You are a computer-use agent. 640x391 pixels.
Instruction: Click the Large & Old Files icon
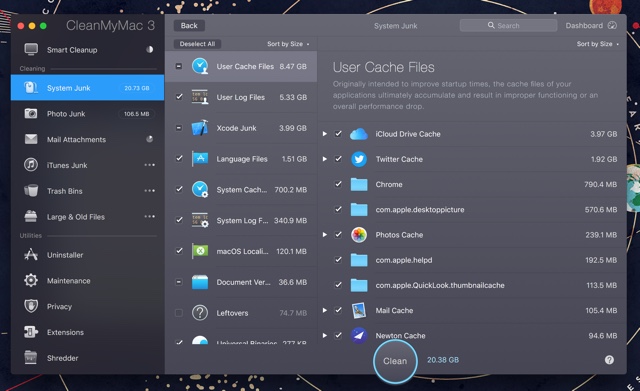(x=31, y=216)
